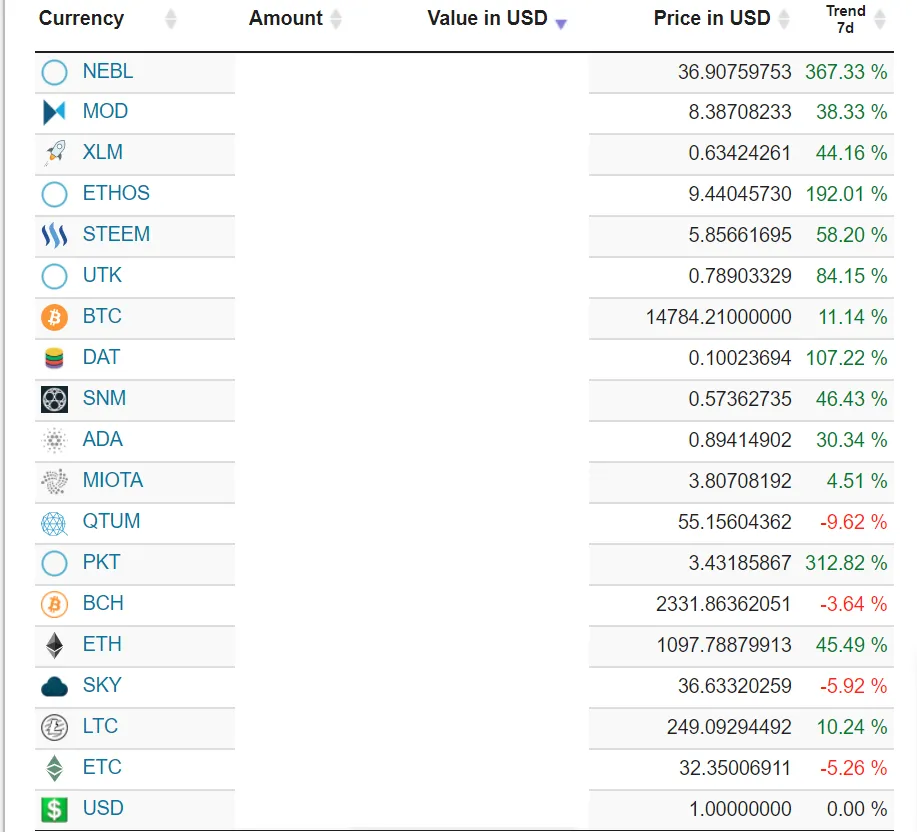Image resolution: width=917 pixels, height=832 pixels.
Task: Open the BCH currency link
Action: (104, 603)
